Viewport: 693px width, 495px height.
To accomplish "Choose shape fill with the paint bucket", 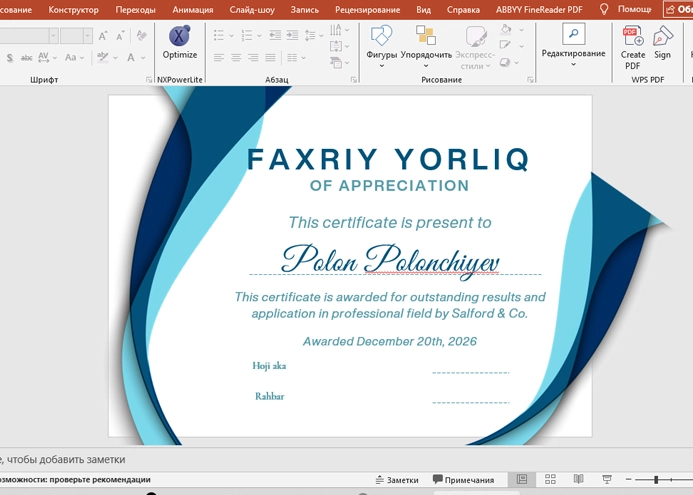I will (506, 30).
